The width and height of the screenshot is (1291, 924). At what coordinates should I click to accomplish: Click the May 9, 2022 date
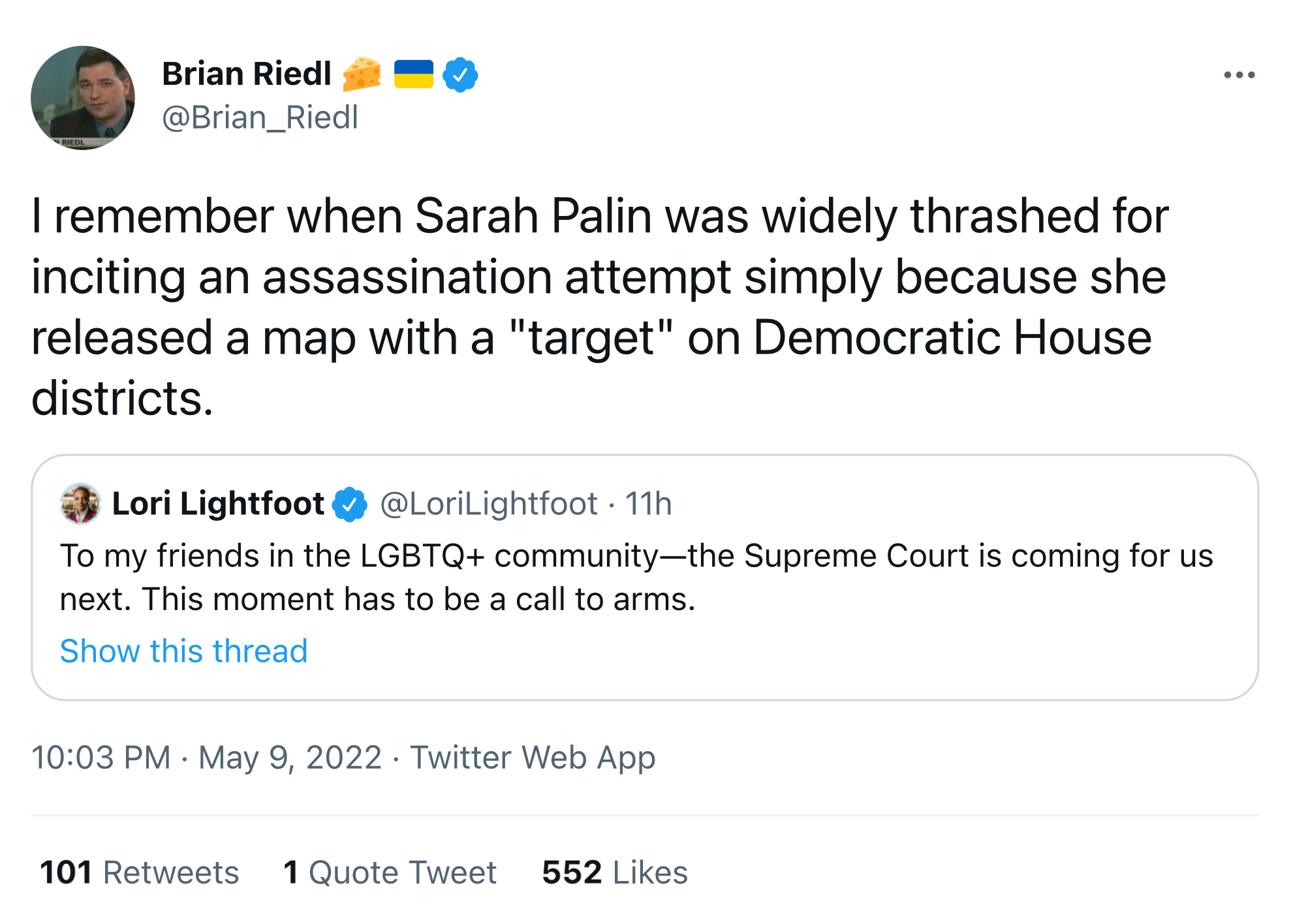click(x=290, y=758)
